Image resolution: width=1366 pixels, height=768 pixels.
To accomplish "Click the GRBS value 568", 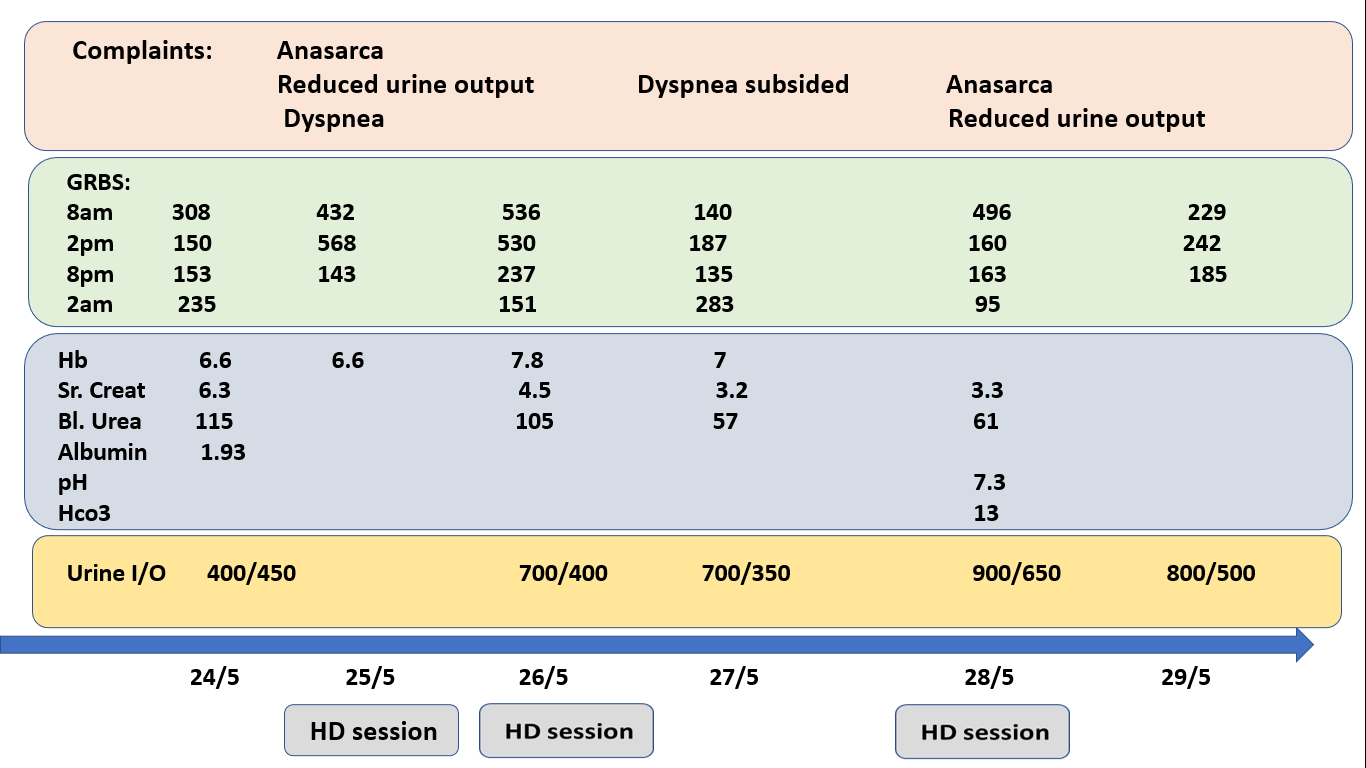I will tap(336, 244).
